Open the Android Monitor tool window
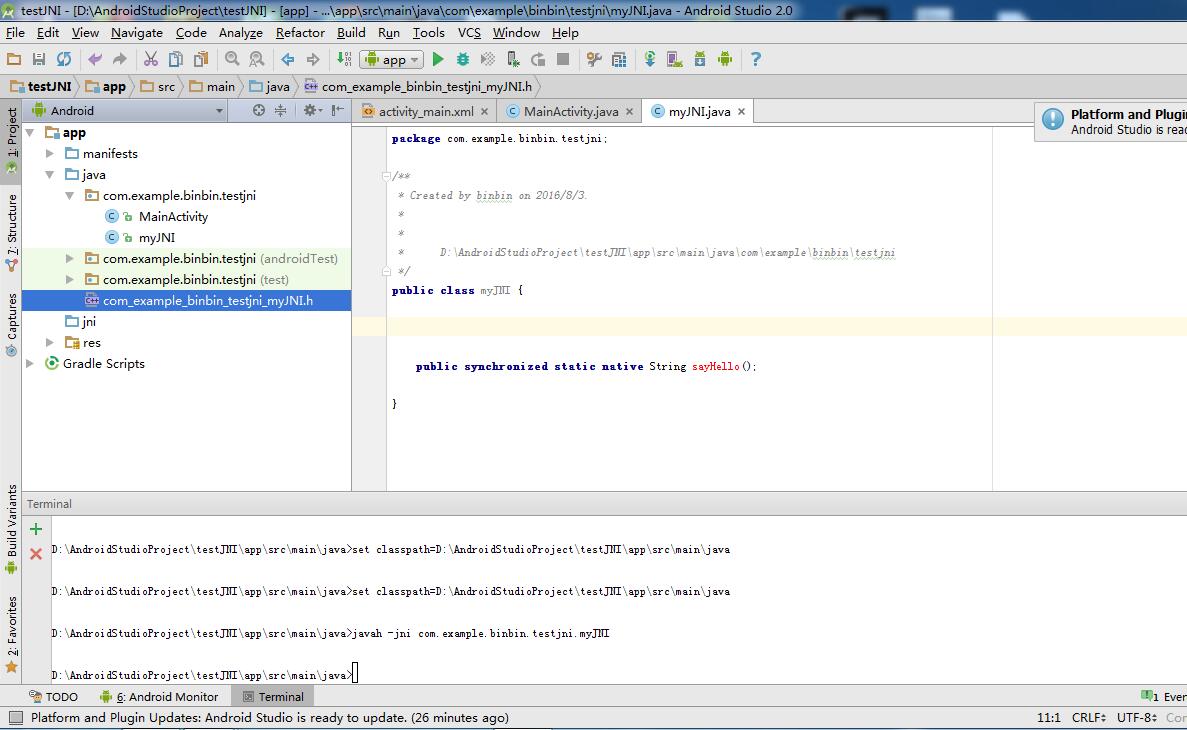This screenshot has width=1187, height=730. 159,697
